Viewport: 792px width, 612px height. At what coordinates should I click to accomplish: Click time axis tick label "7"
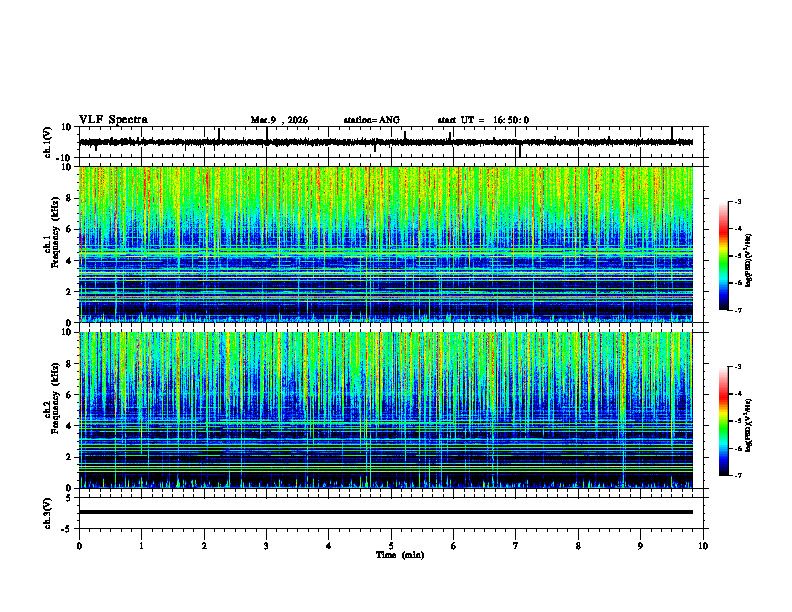coord(516,546)
